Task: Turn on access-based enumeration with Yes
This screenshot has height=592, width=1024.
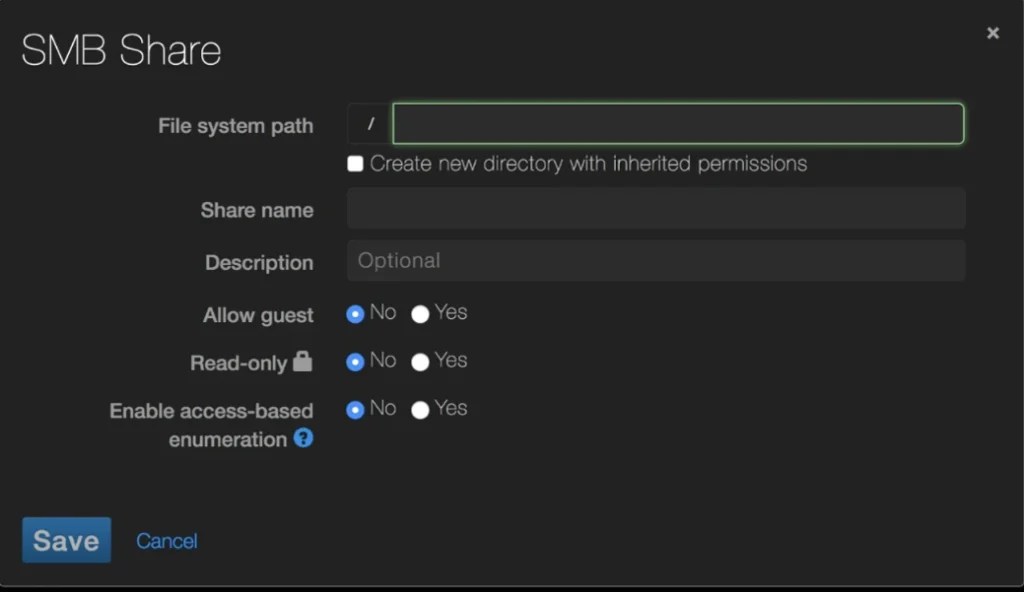Action: (x=420, y=408)
